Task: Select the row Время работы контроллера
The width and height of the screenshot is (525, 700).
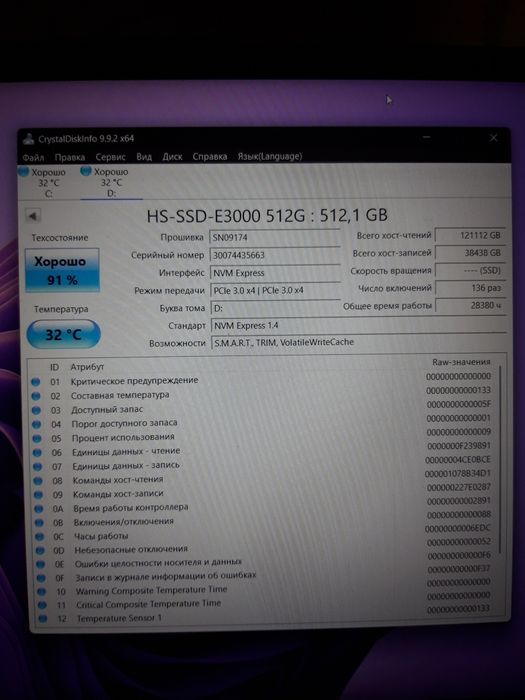Action: click(x=263, y=506)
